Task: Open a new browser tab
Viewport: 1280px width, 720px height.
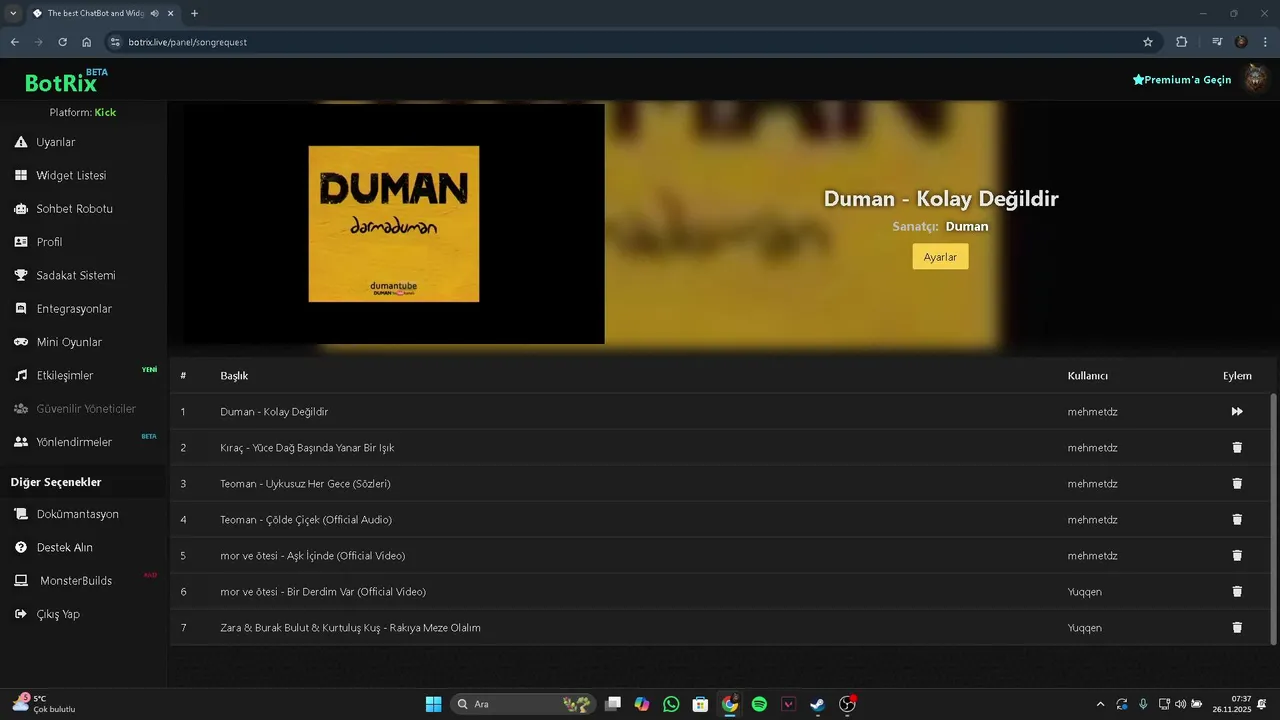Action: click(194, 13)
